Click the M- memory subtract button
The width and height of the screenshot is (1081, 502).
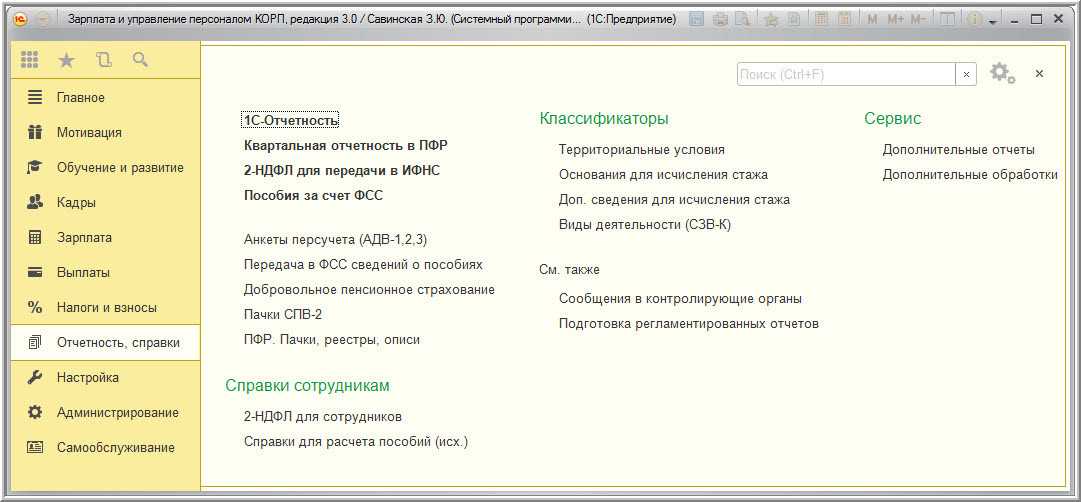point(918,19)
